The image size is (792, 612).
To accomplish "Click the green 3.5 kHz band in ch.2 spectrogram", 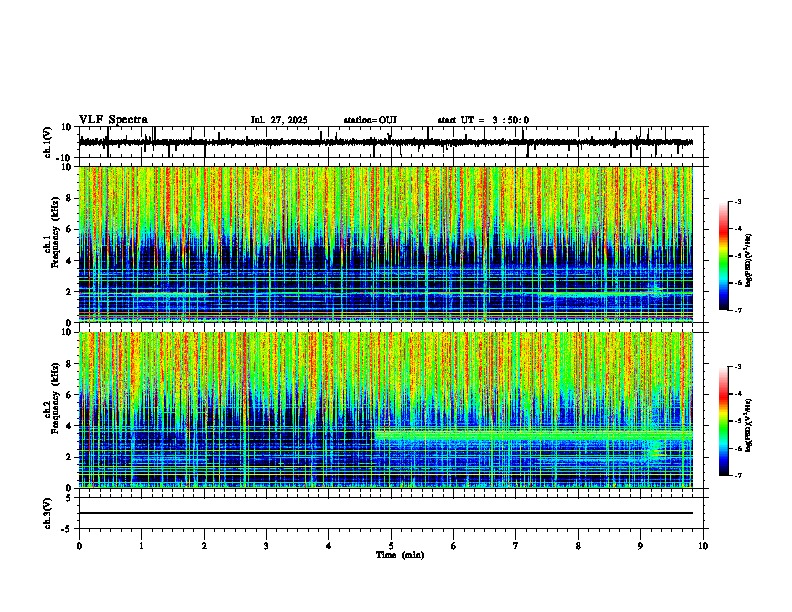I will point(533,434).
